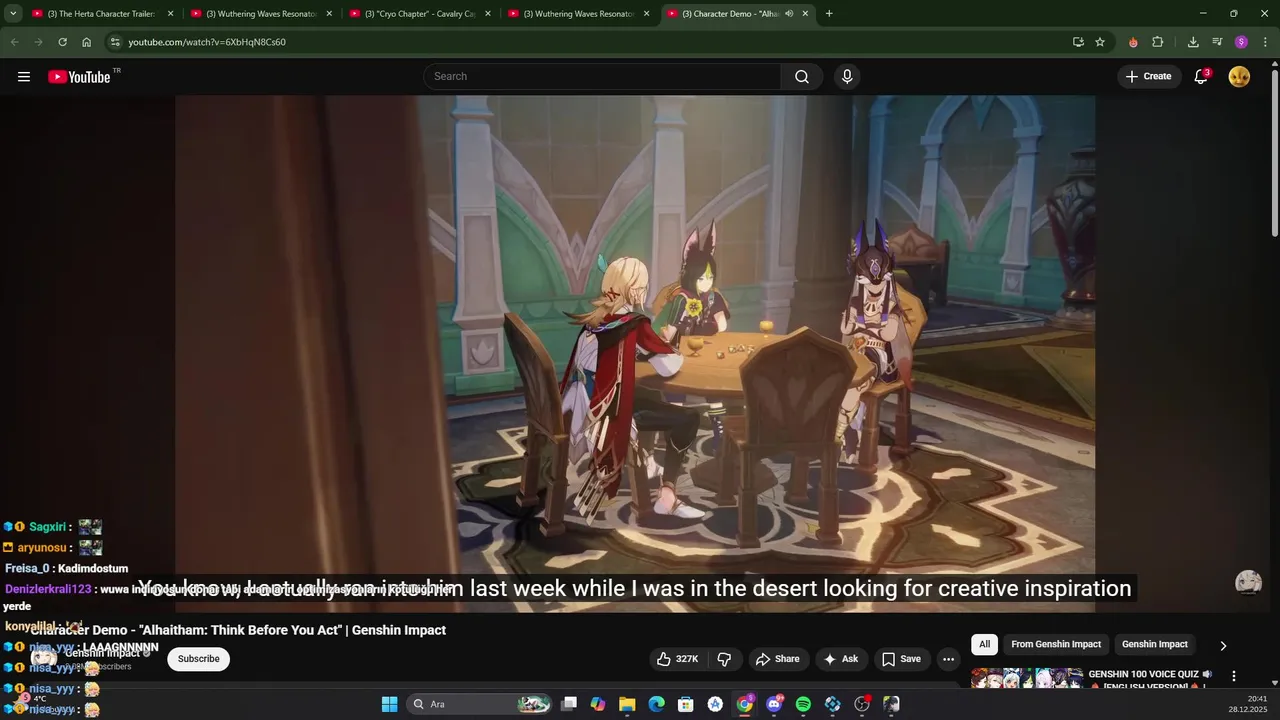Click the YouTube search input field
This screenshot has width=1280, height=720.
pyautogui.click(x=602, y=77)
